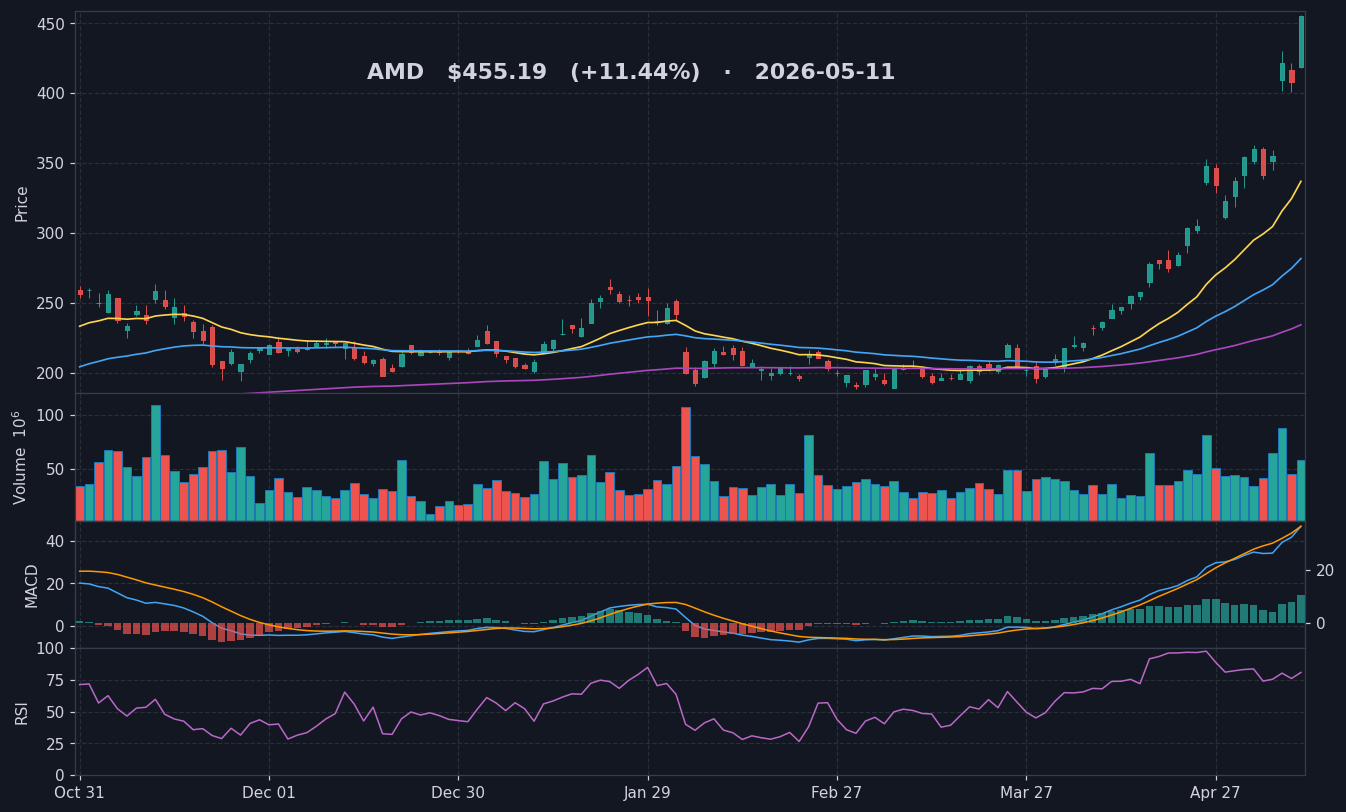Screen dimensions: 1346x812
Task: Click the 'Volume 10⁶' axis label
Action: [20, 457]
